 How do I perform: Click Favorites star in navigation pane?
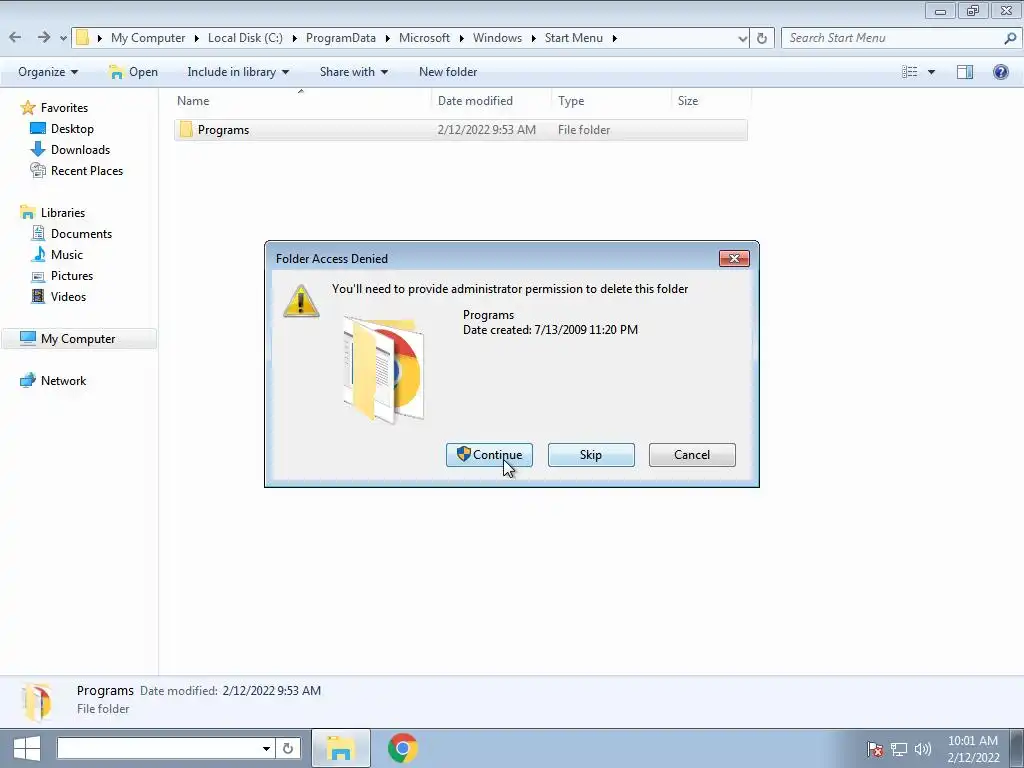tap(27, 108)
